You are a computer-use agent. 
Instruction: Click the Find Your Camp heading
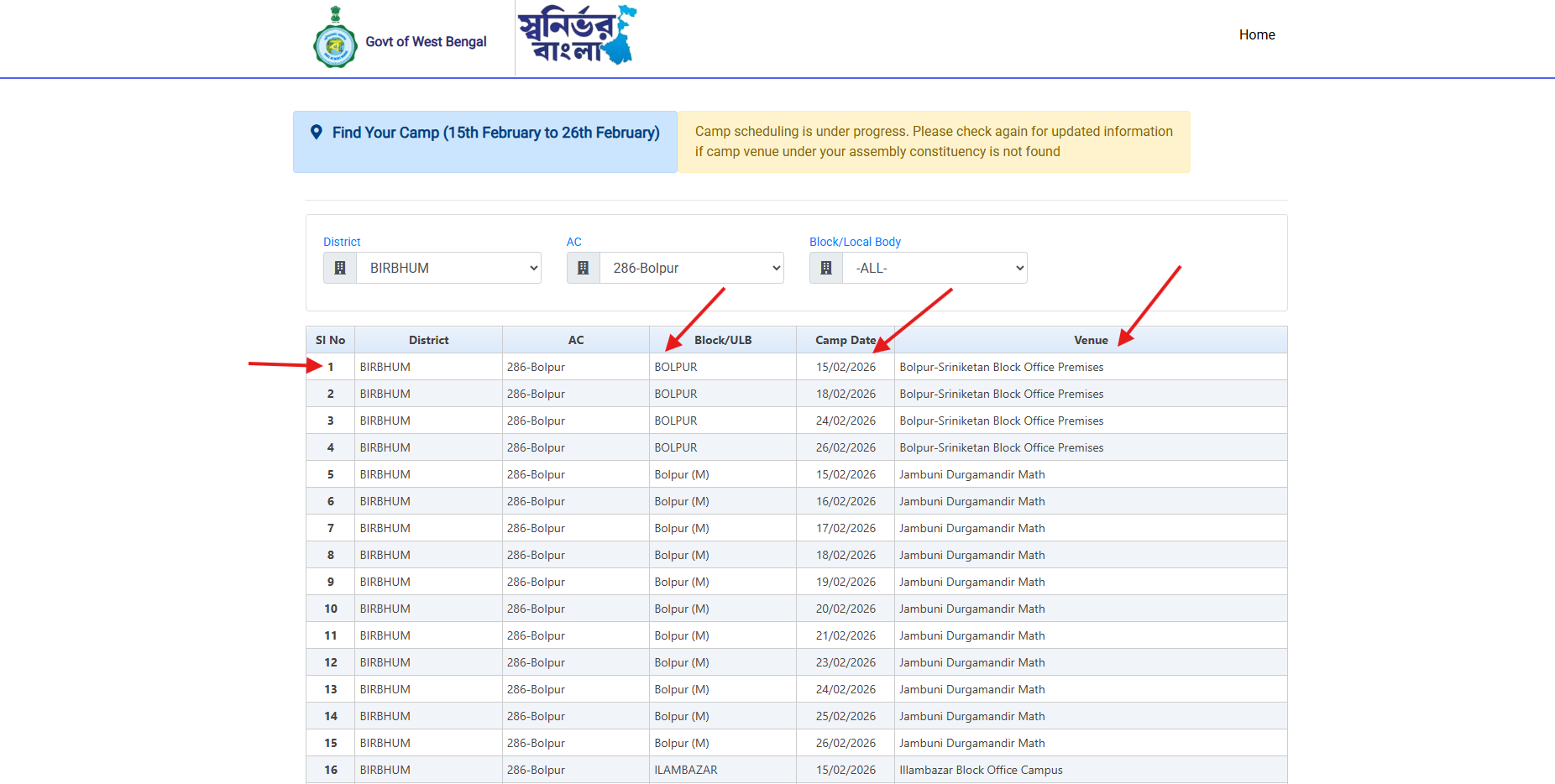(x=495, y=133)
